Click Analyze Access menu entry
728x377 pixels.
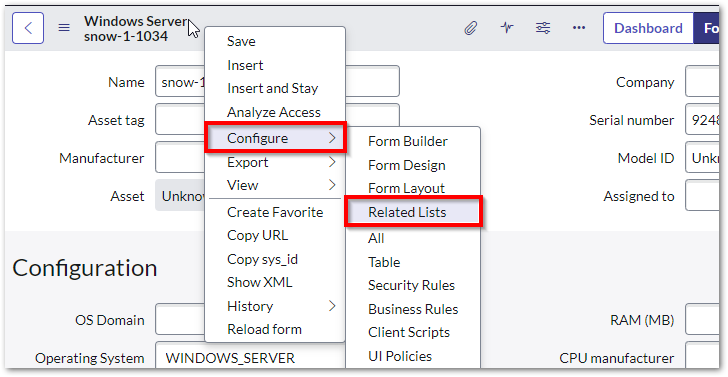coord(275,112)
